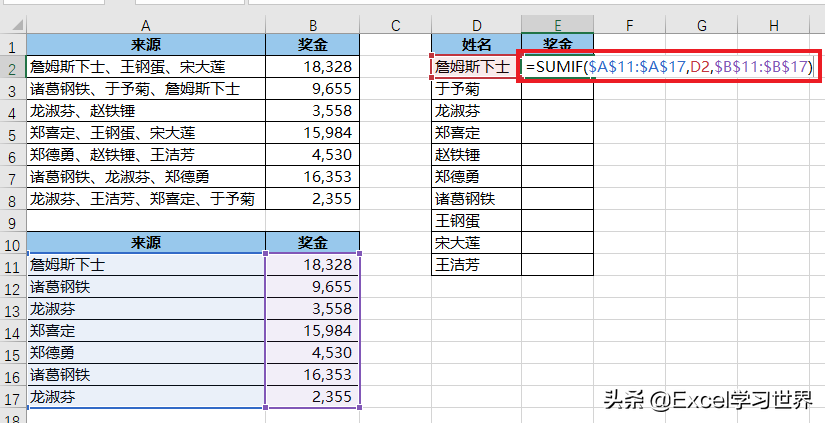Click 王洁芳 in column D
Viewport: 825px width, 423px height.
477,265
